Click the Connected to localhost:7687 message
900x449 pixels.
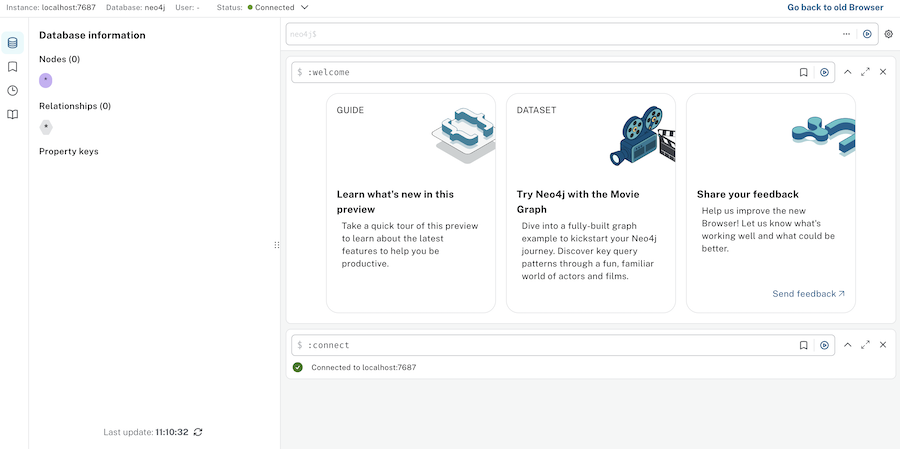point(363,367)
